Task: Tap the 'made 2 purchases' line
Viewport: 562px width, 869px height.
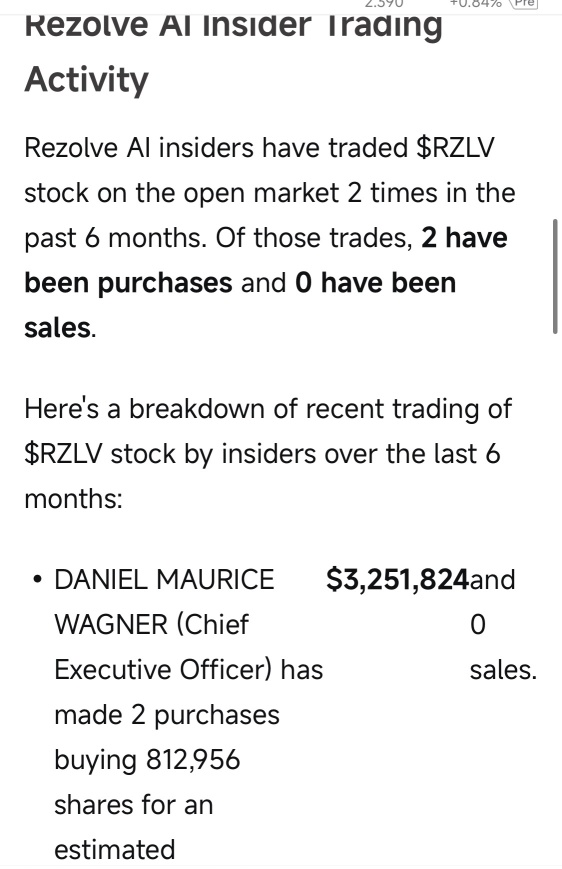Action: click(167, 715)
